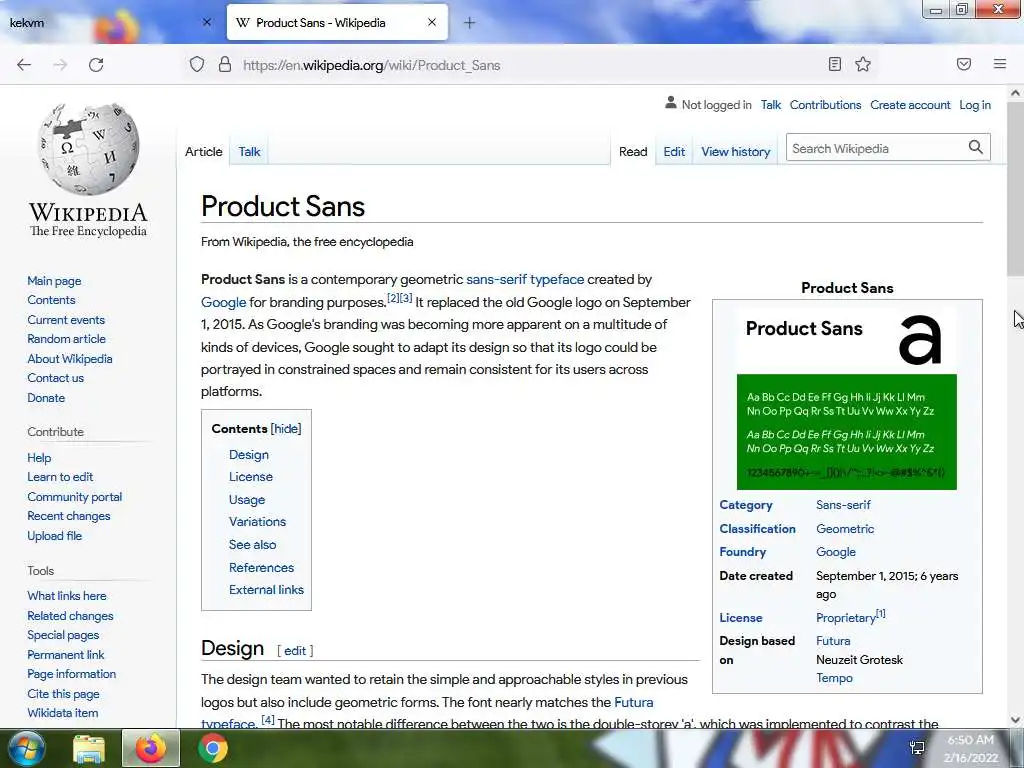Open Tempo link in infobox
This screenshot has height=768, width=1024.
pyautogui.click(x=834, y=678)
